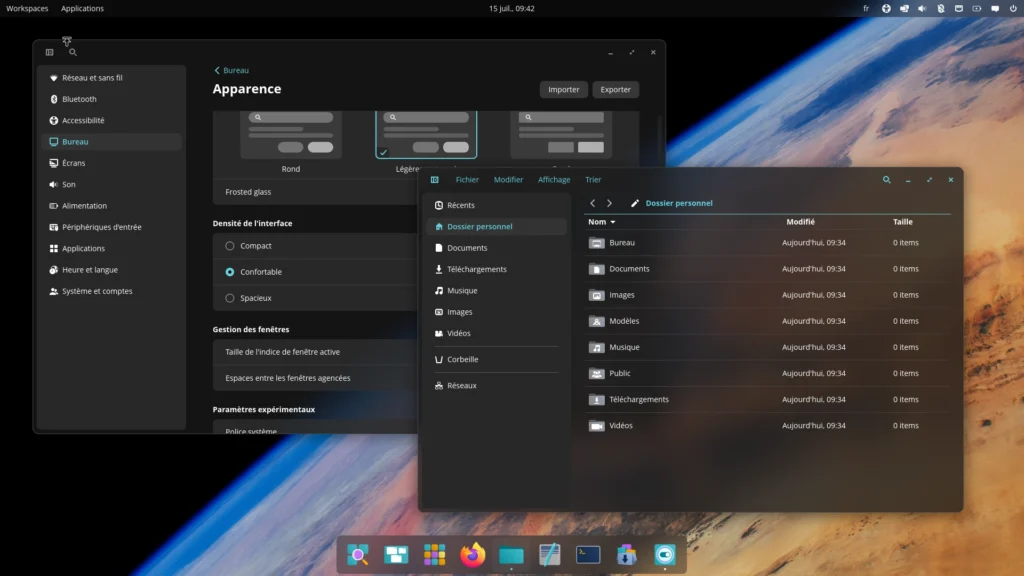The image size is (1024, 576).
Task: Select the Spacieux density option
Action: [x=230, y=298]
